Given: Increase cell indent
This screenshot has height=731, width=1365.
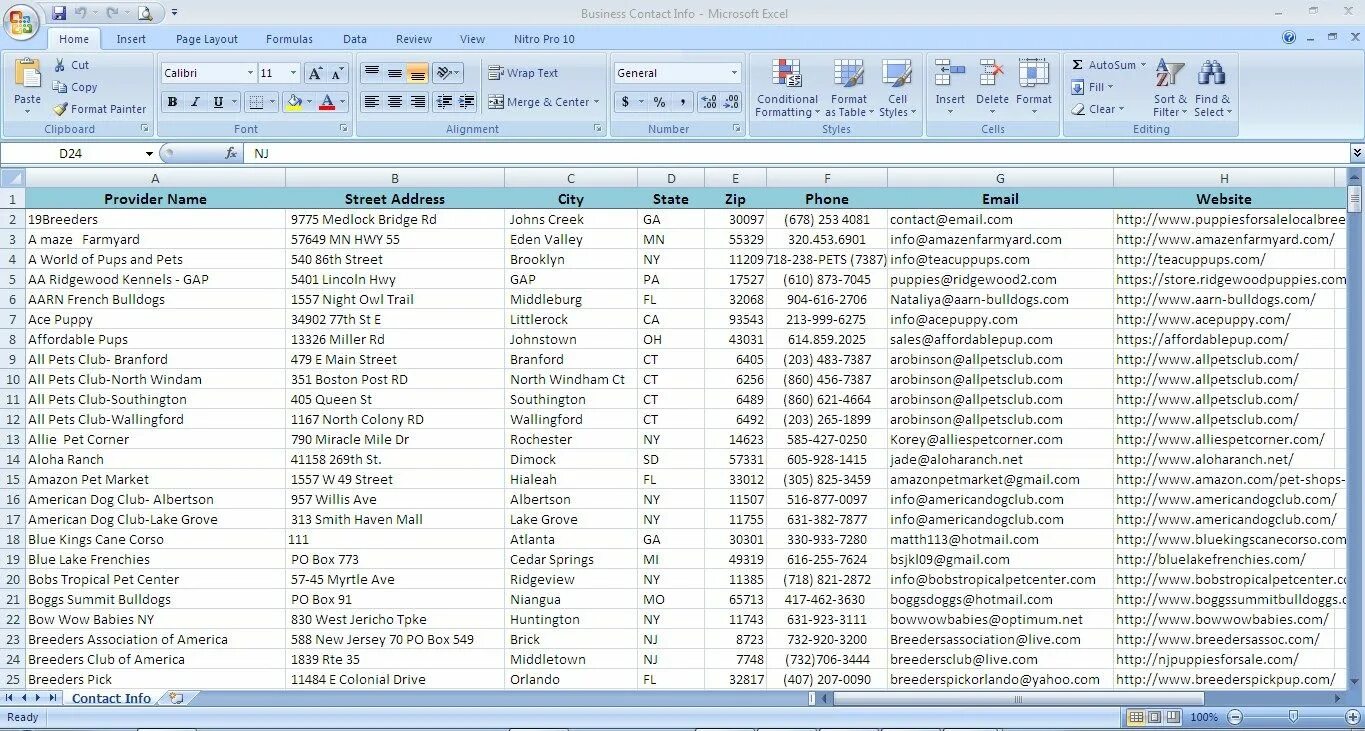Looking at the screenshot, I should [465, 102].
